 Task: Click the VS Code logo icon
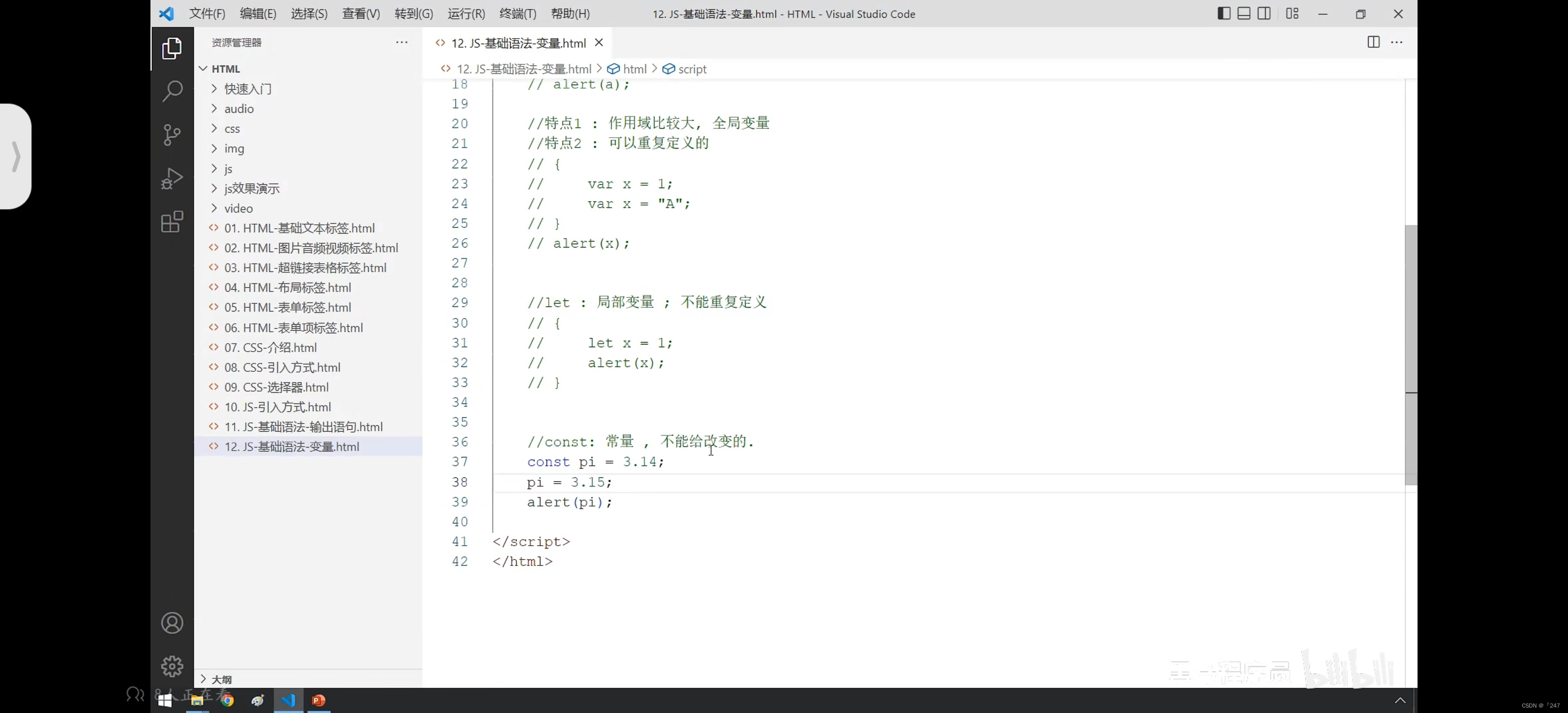tap(166, 13)
